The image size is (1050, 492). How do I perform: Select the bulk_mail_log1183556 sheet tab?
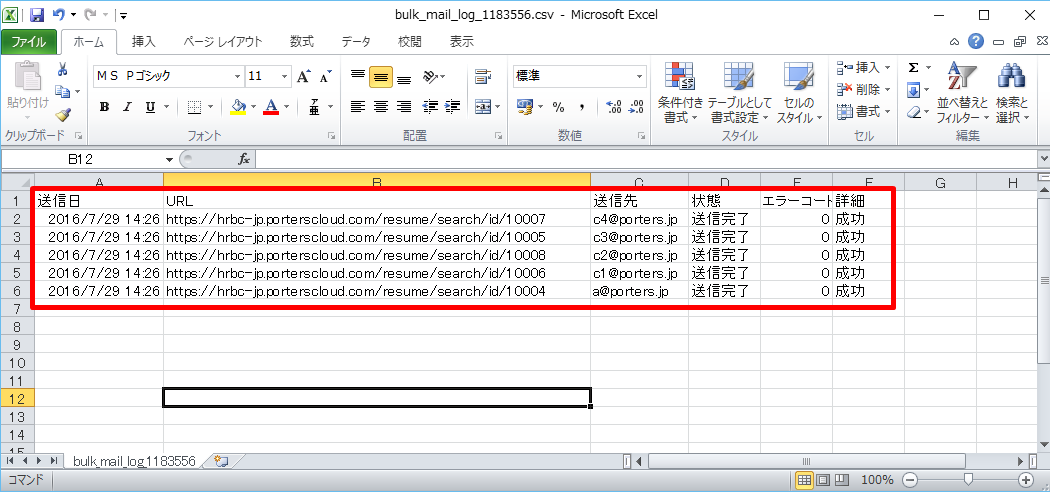point(134,461)
